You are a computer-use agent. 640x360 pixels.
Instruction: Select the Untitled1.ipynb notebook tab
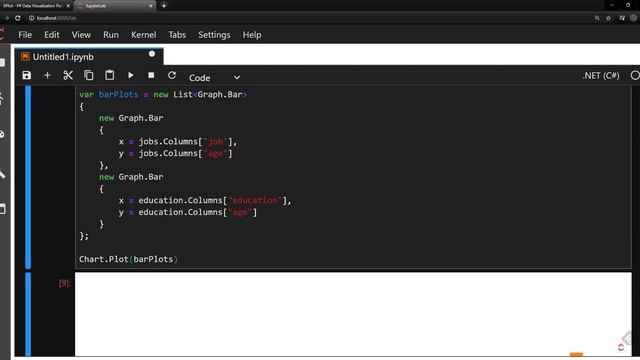tap(89, 57)
